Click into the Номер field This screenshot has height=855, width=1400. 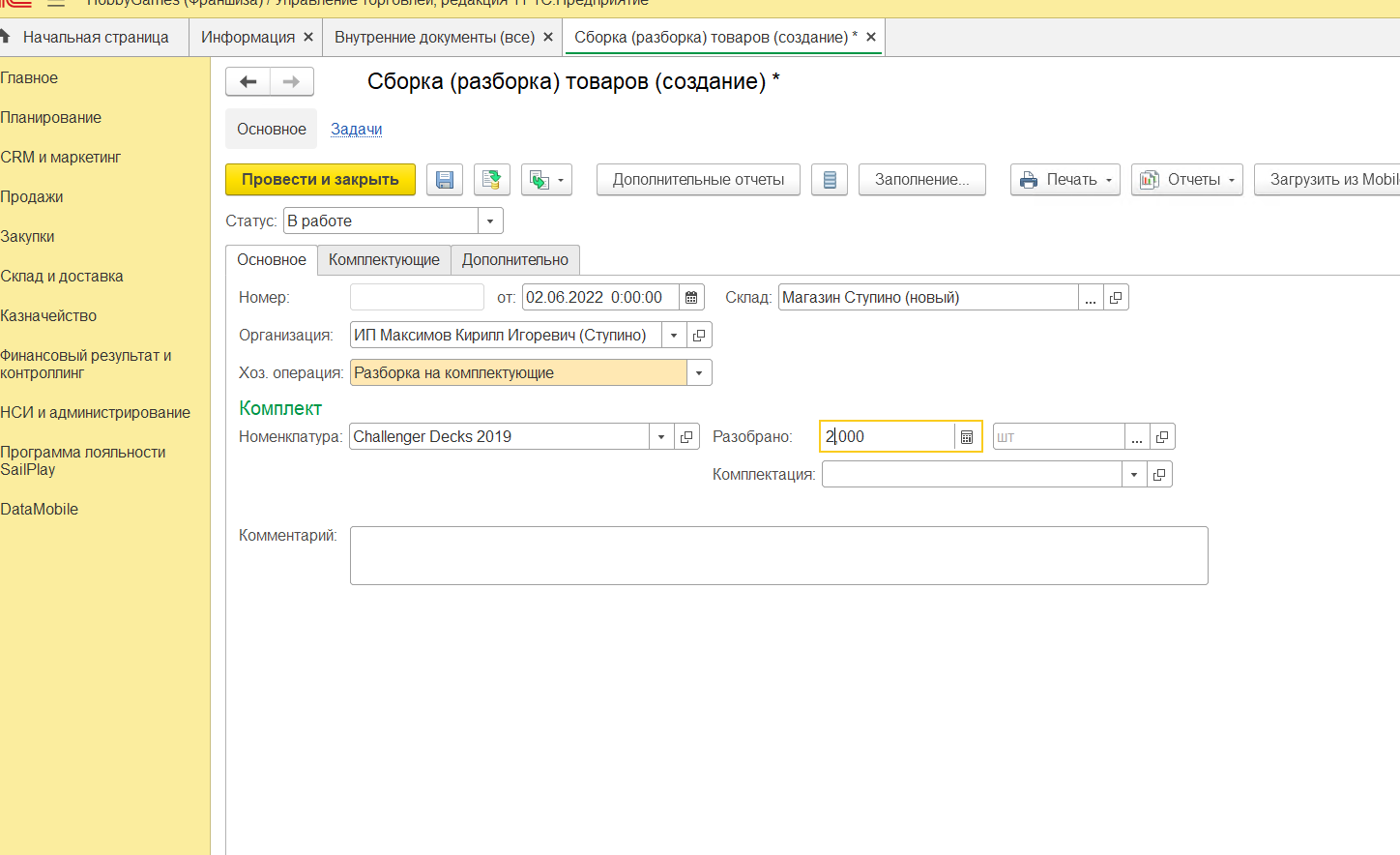click(417, 298)
